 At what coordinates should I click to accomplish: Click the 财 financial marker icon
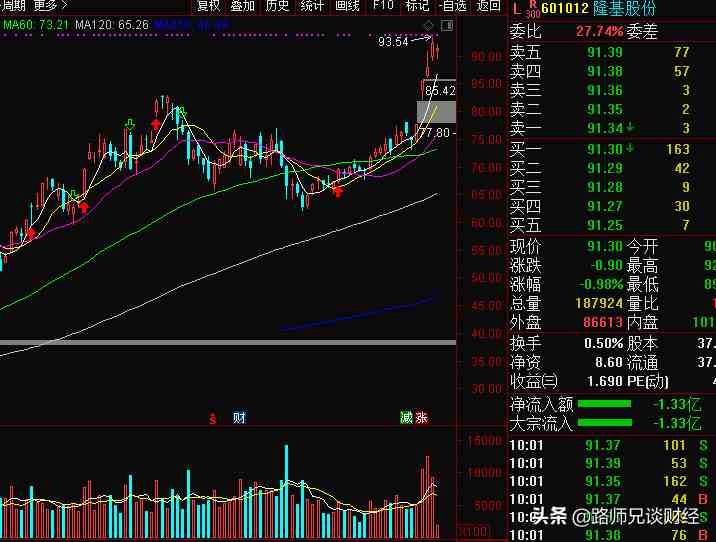pyautogui.click(x=239, y=417)
